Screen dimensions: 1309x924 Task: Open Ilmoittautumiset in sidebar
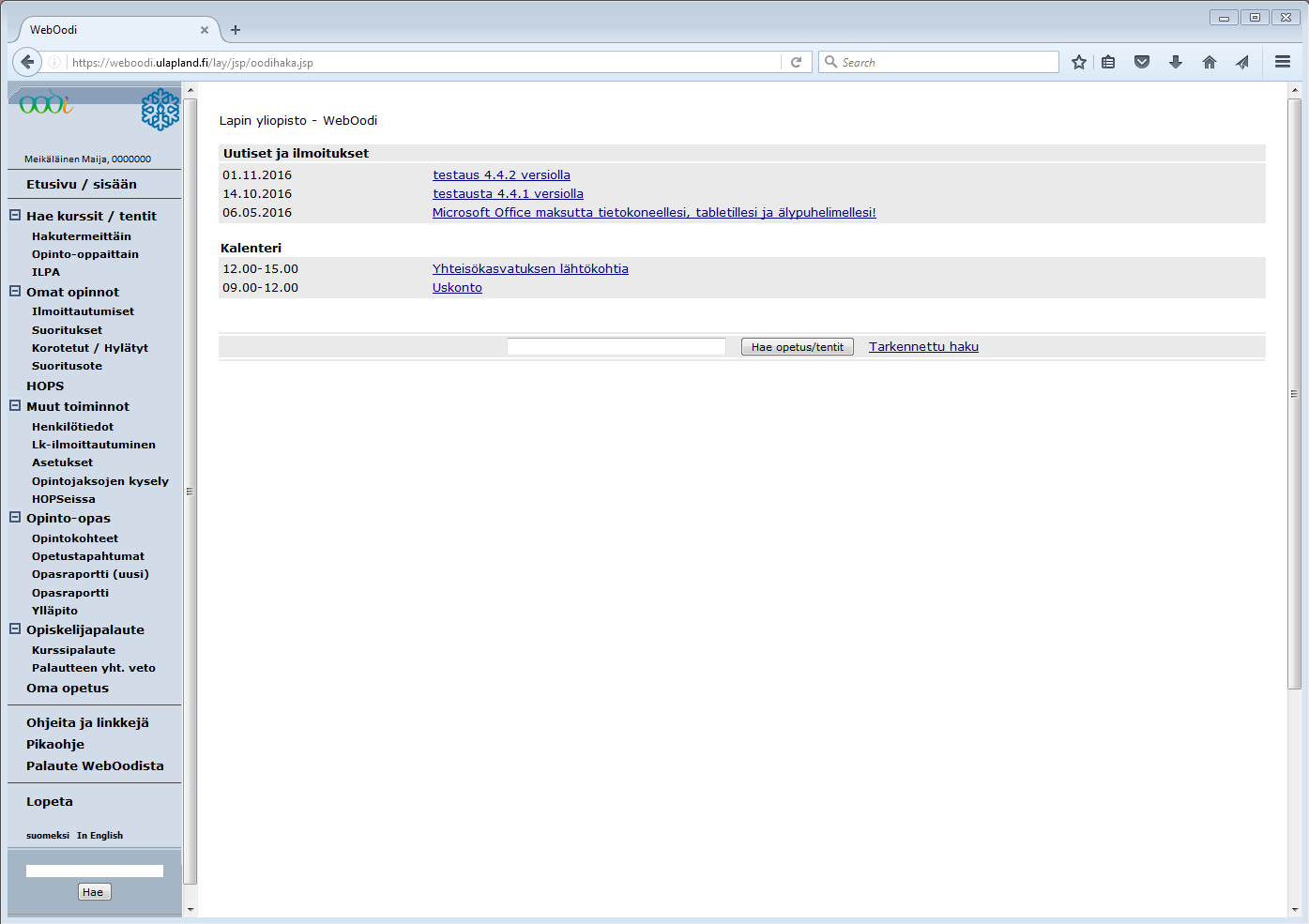tap(83, 311)
